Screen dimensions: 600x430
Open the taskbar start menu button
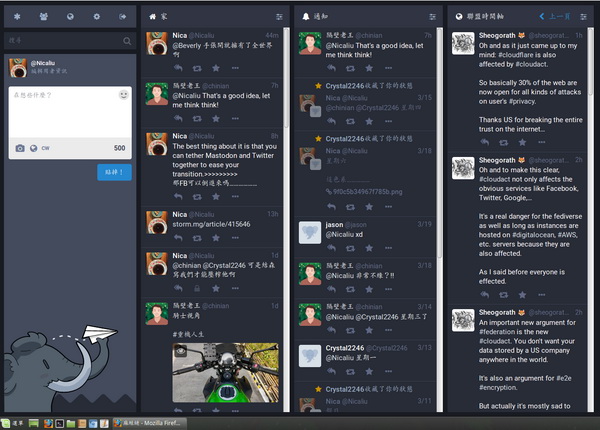tap(12, 423)
